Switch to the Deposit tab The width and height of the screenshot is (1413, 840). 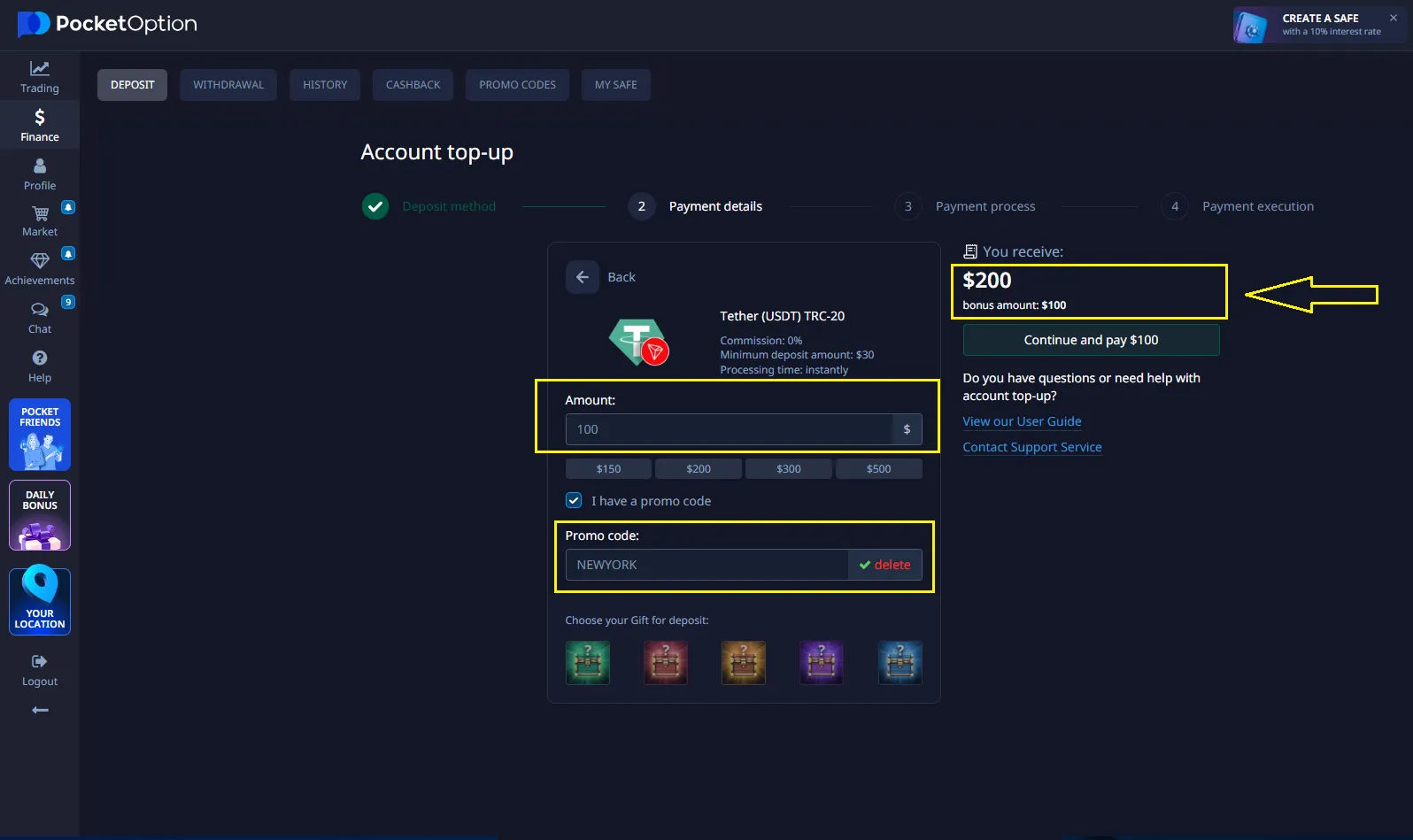coord(133,85)
